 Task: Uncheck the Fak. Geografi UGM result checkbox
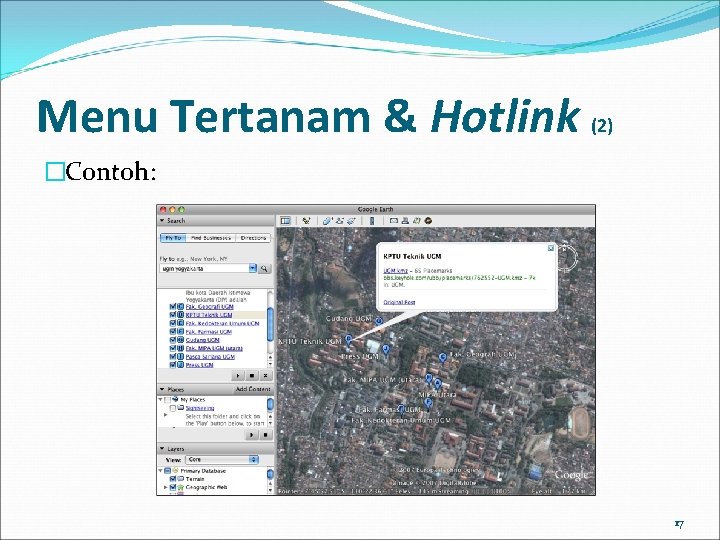173,307
